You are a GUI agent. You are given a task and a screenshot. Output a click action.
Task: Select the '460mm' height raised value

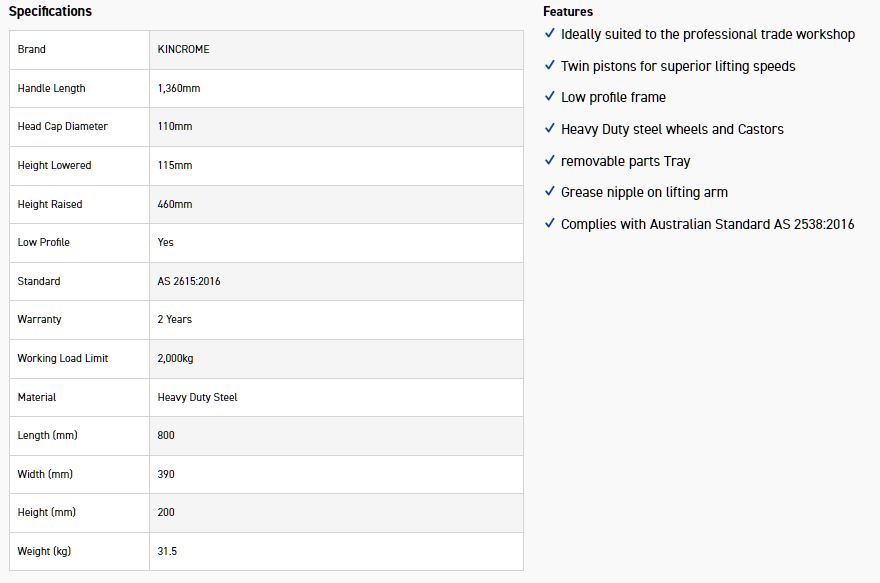pos(175,205)
